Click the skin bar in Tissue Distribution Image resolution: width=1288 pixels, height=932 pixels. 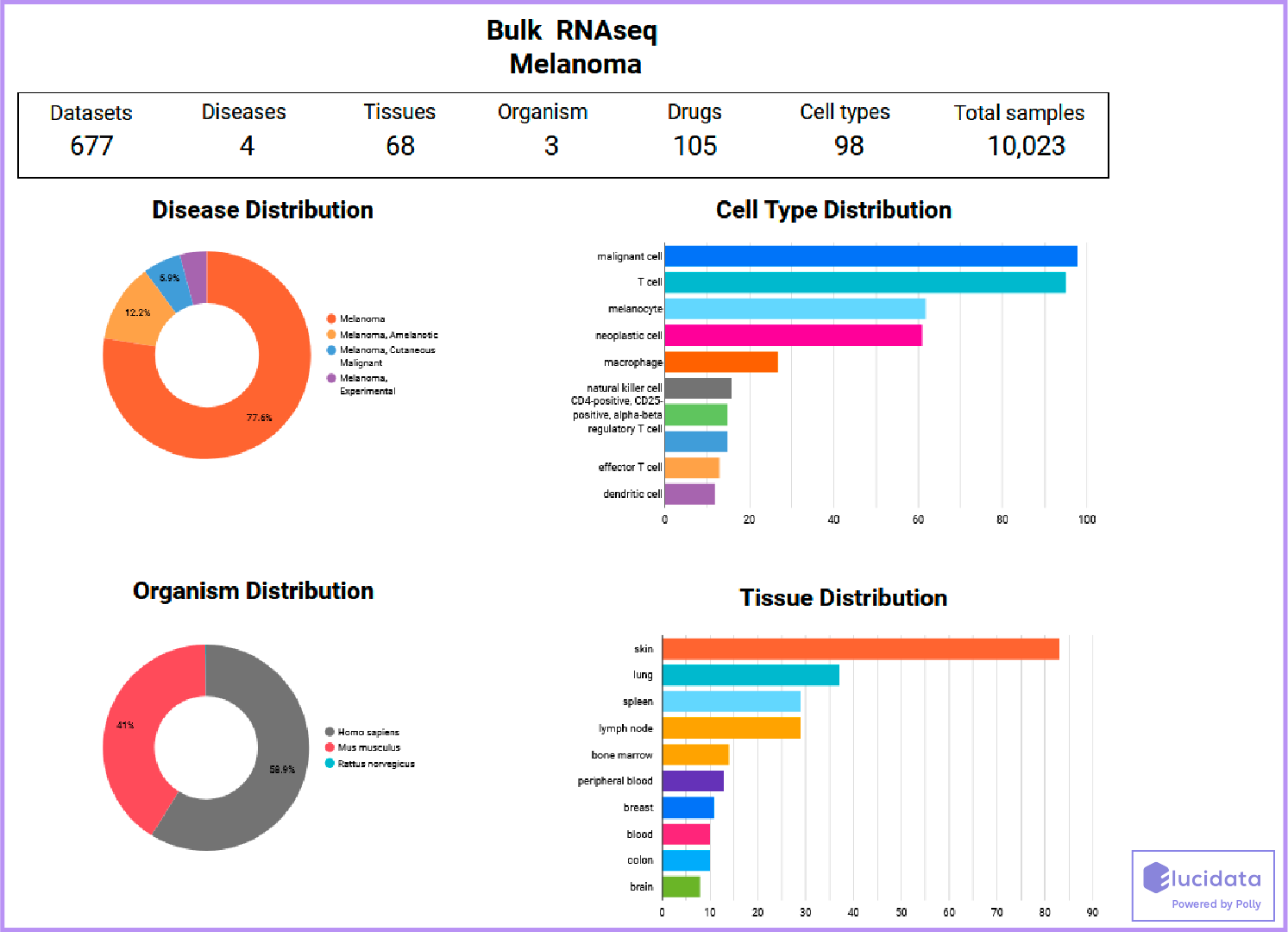click(858, 648)
